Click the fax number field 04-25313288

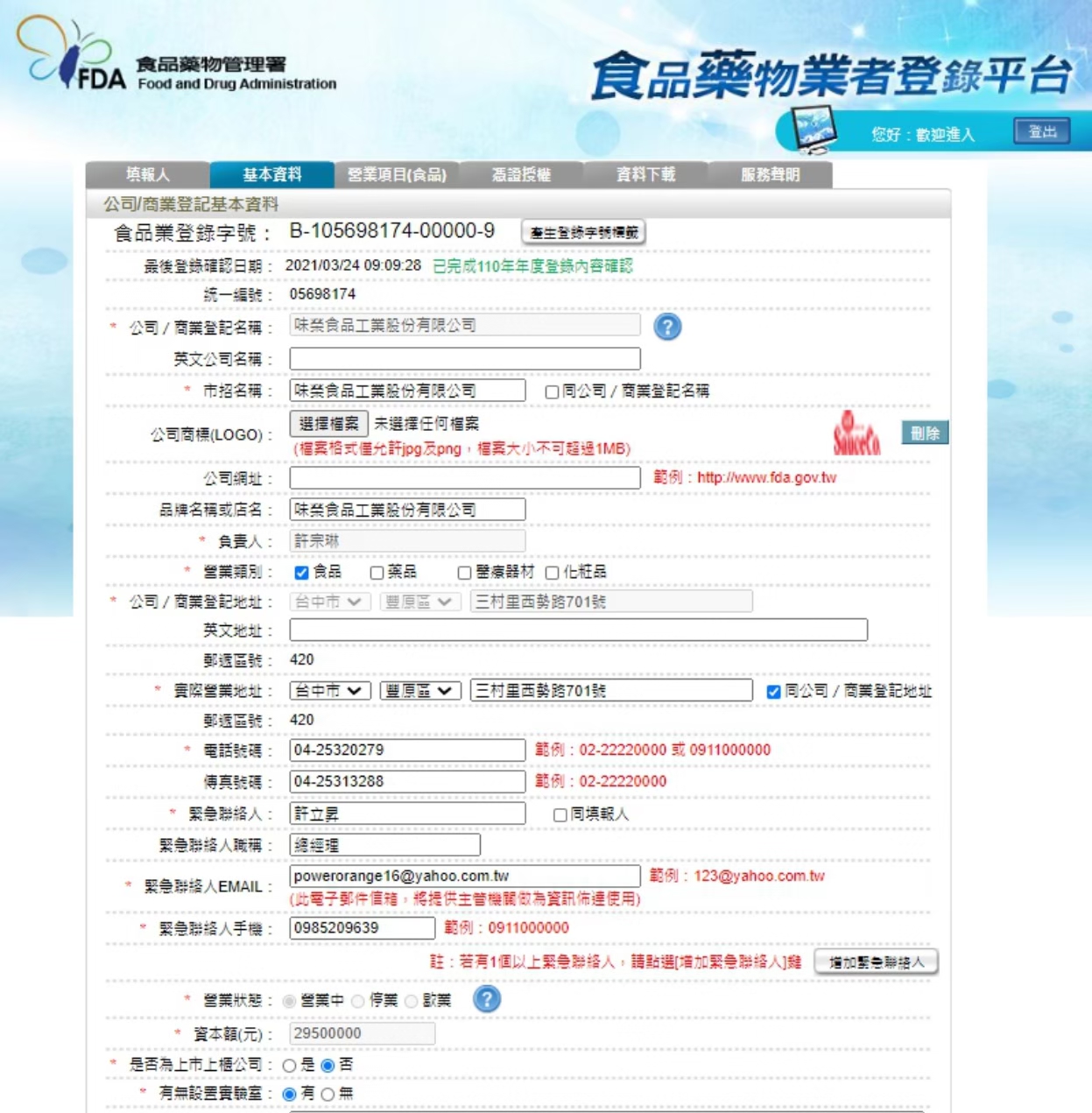point(407,782)
